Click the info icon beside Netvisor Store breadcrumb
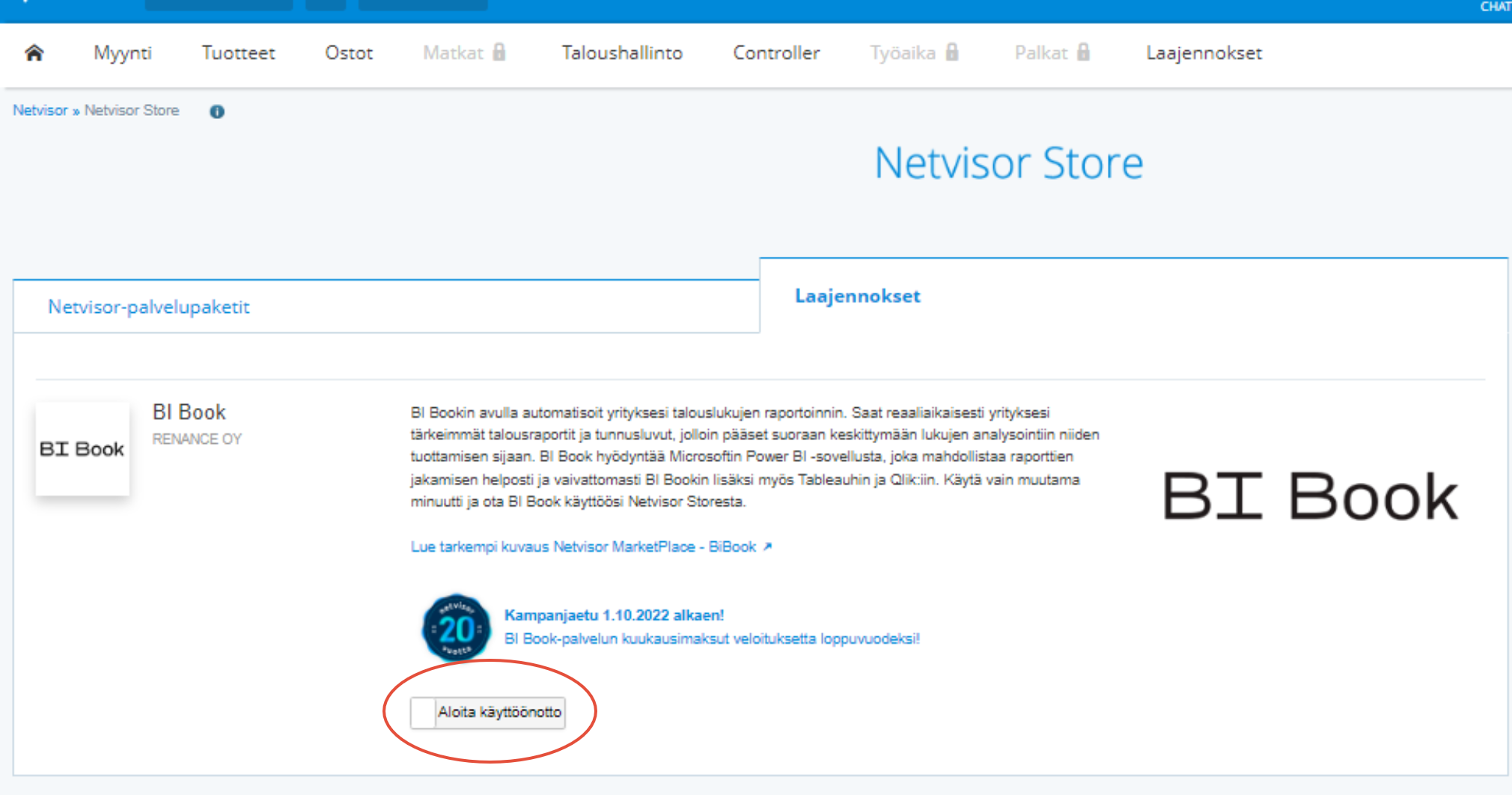Screen dimensions: 1512x795 (x=217, y=112)
